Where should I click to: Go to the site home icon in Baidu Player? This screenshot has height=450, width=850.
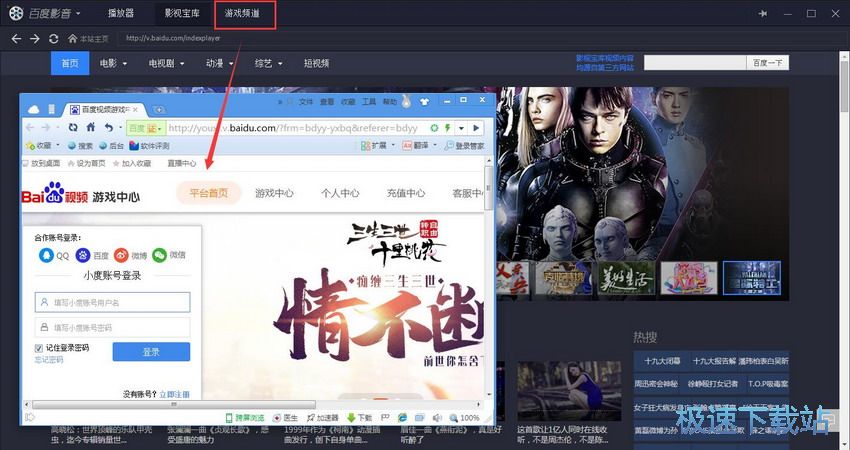coord(73,38)
